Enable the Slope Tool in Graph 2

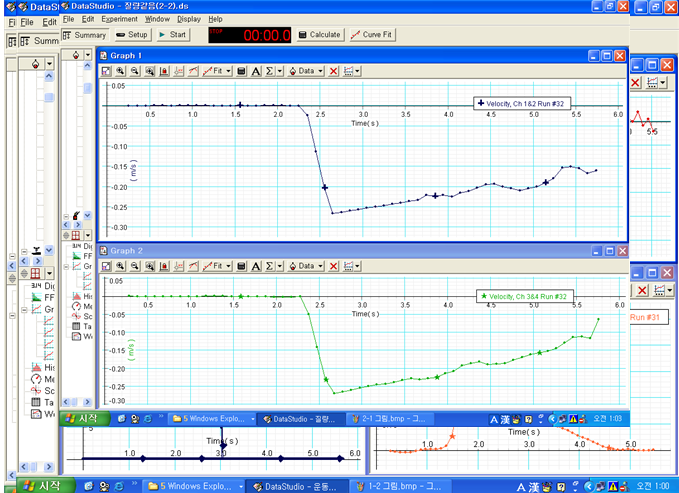(193, 266)
